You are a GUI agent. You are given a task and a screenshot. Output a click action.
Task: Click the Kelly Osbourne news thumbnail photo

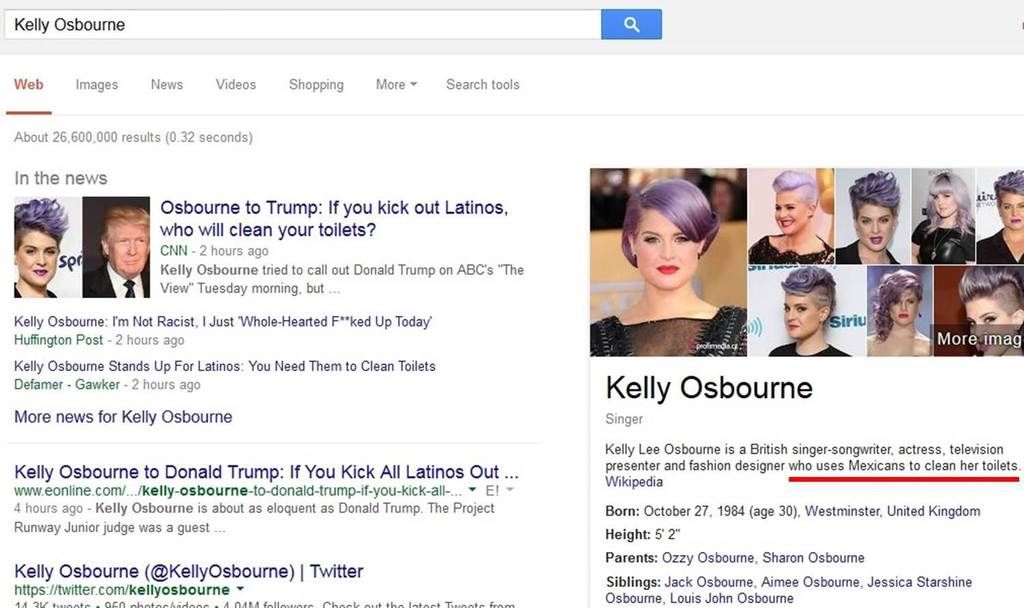point(48,248)
